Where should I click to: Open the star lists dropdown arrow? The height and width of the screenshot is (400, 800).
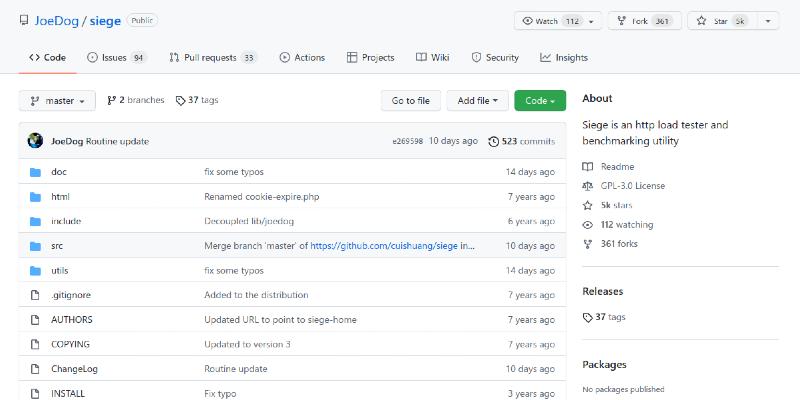coord(769,21)
